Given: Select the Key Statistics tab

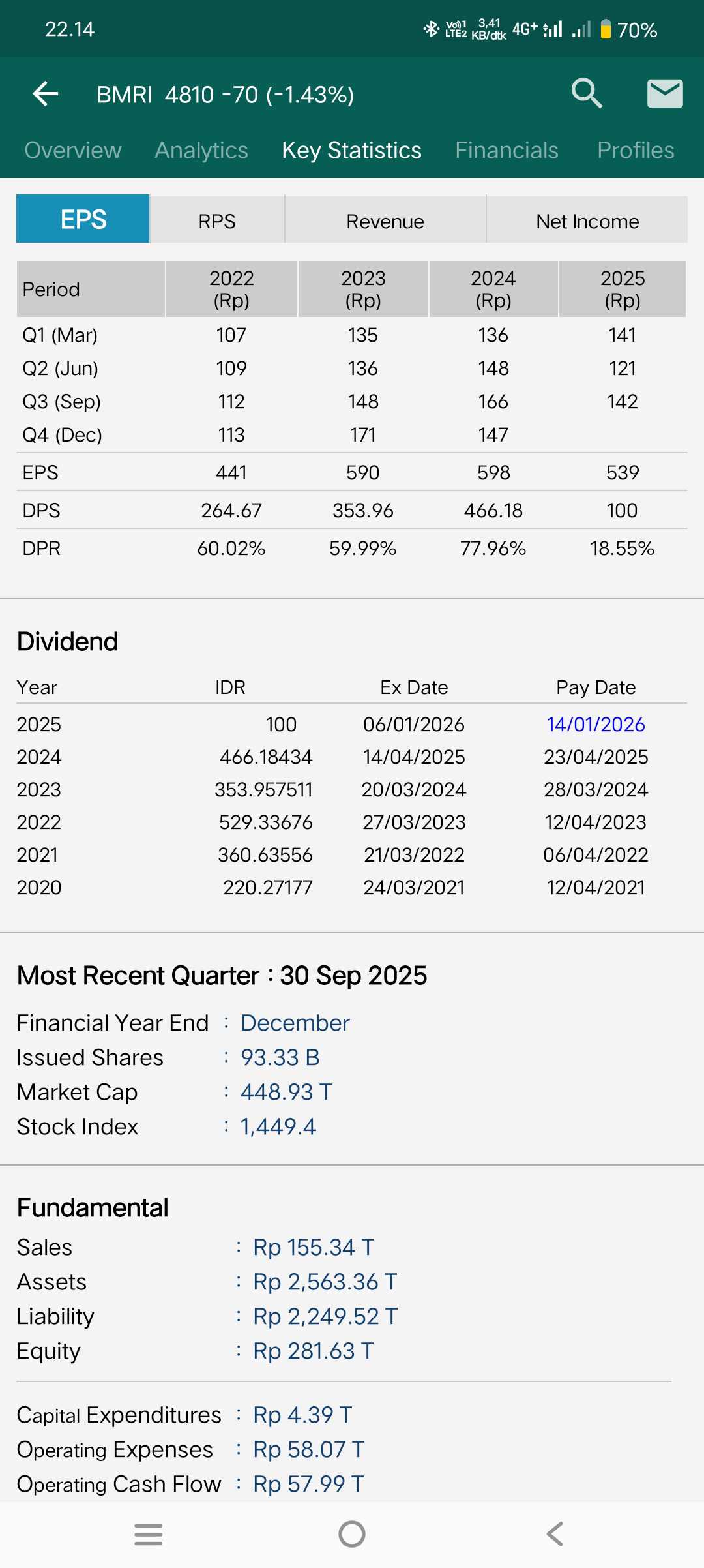Looking at the screenshot, I should coord(351,150).
